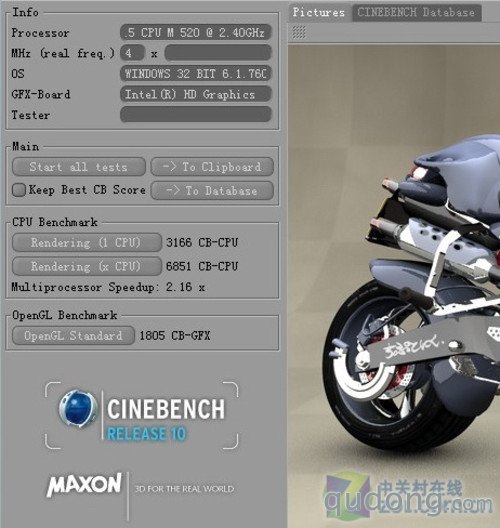
Task: Click the empty MHz real frequency field
Action: coord(218,53)
